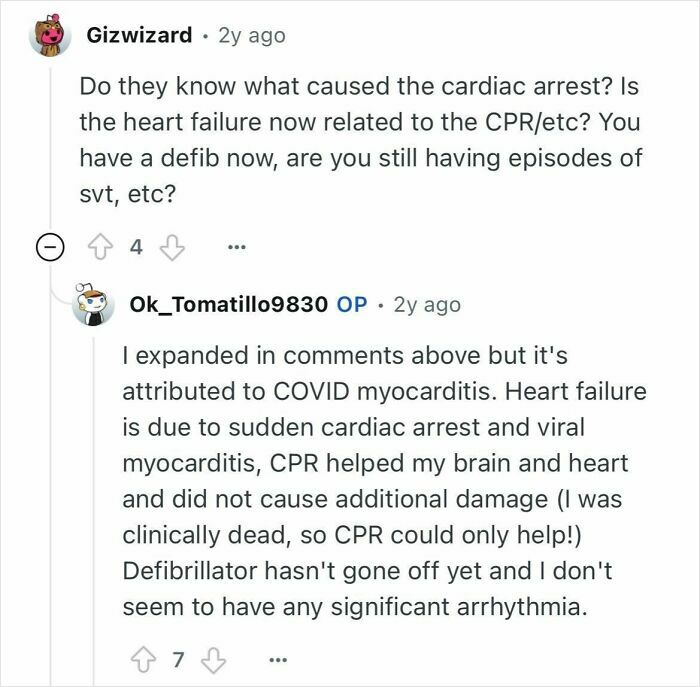
Task: Collapse the Gizwizard comment thread
Action: click(50, 247)
